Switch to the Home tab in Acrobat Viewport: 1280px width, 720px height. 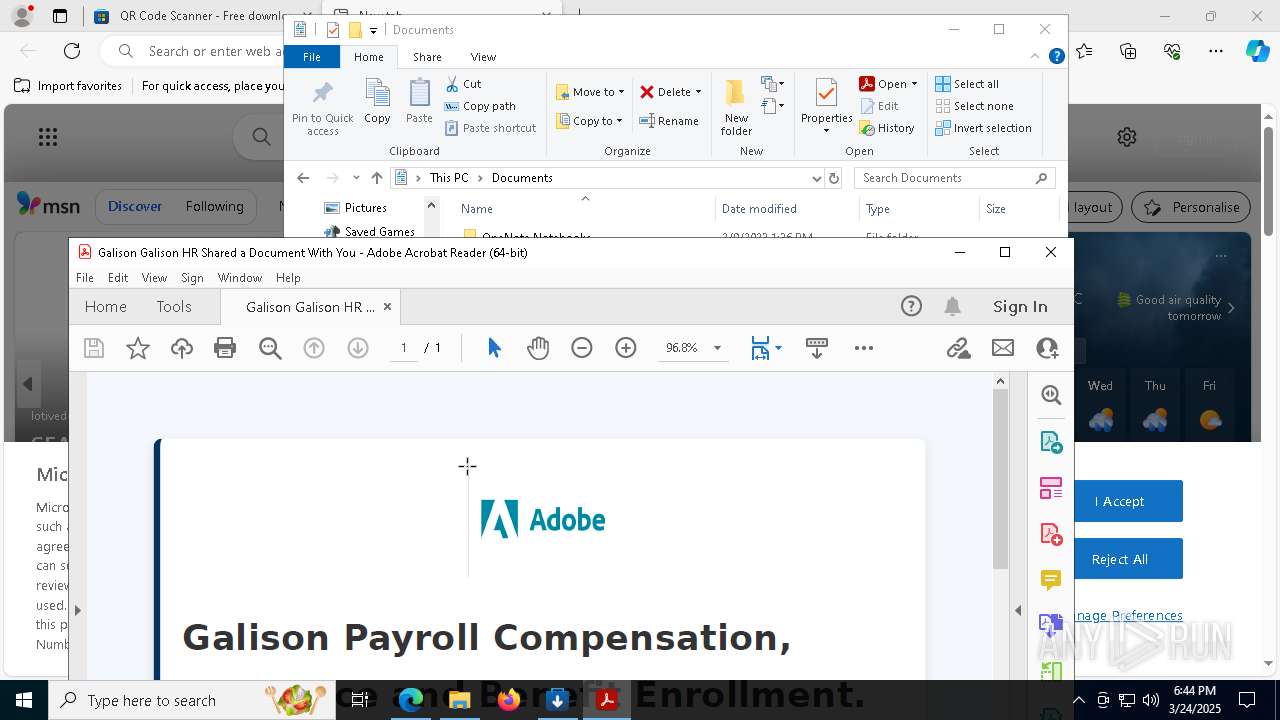point(105,307)
